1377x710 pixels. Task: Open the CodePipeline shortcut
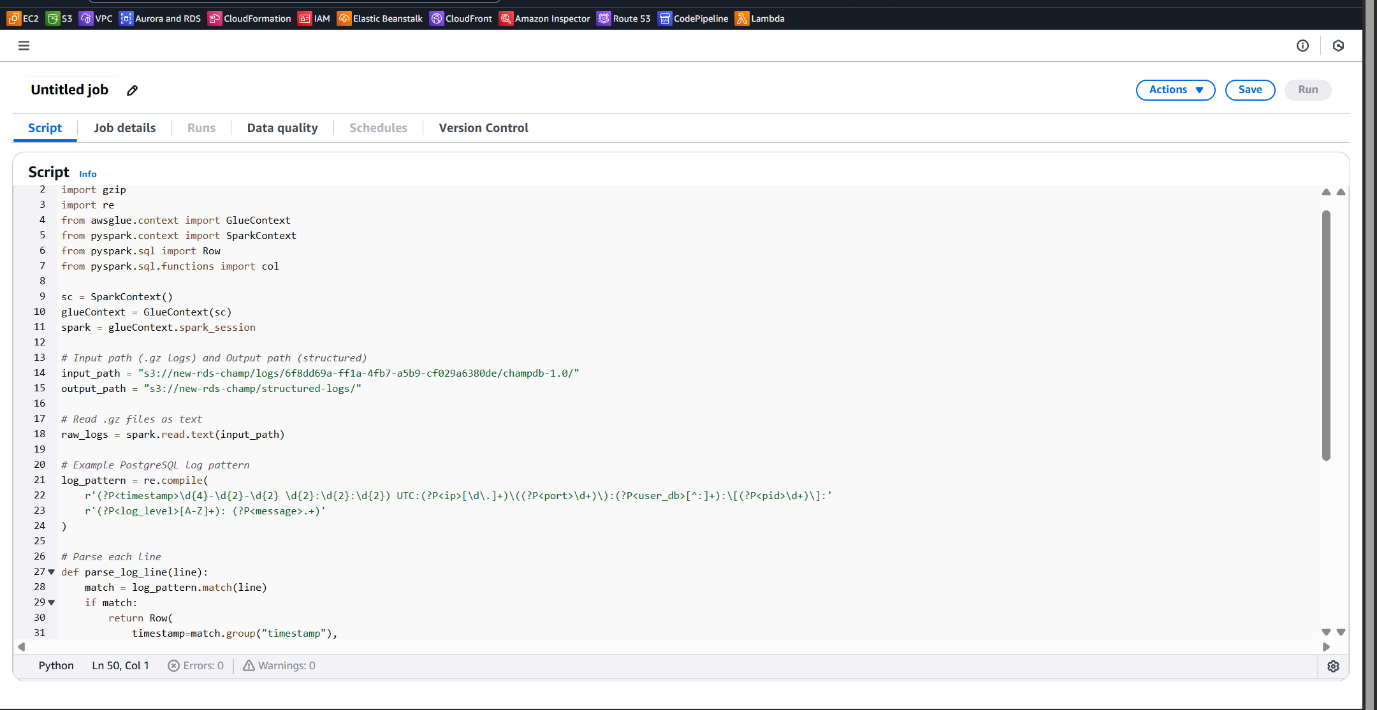tap(694, 18)
